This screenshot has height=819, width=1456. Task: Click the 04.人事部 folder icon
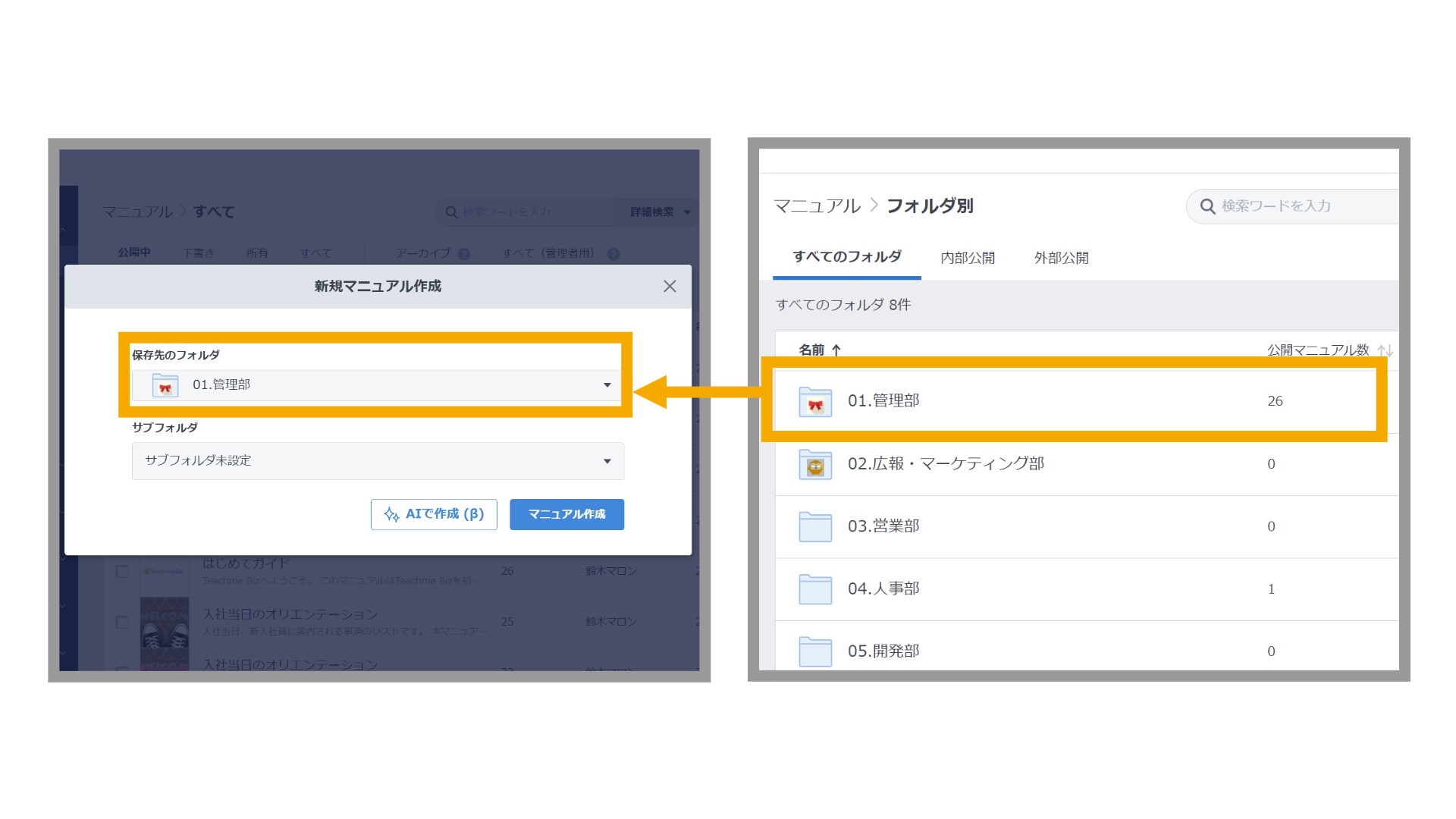[815, 589]
